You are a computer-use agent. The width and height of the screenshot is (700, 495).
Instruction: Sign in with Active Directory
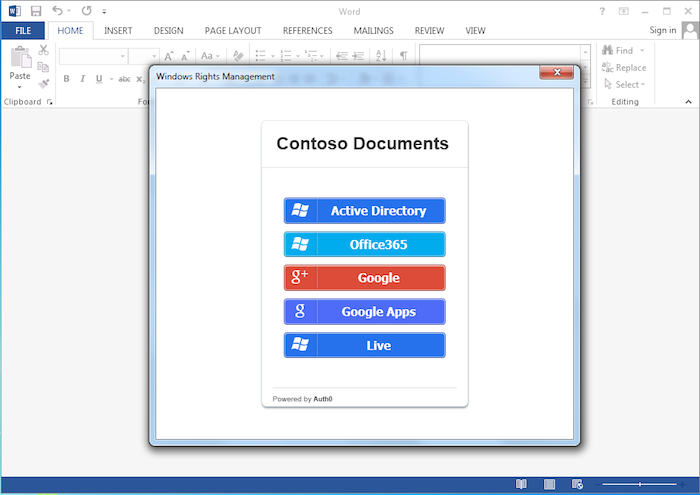[364, 211]
